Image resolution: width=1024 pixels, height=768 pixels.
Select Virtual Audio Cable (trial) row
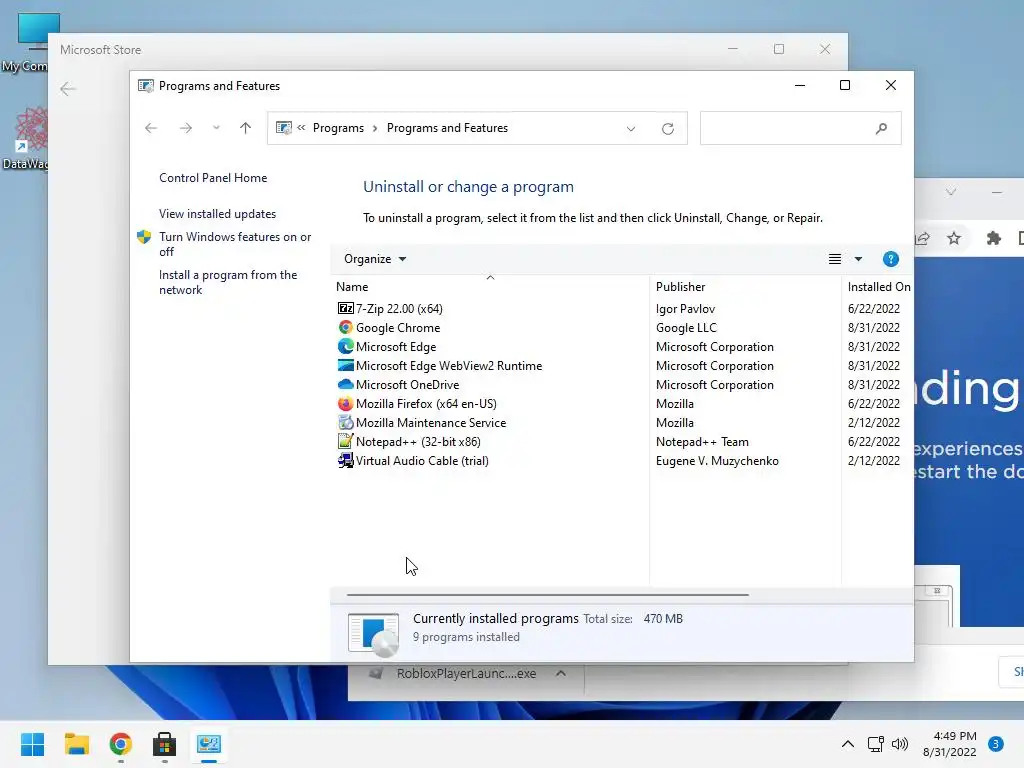(620, 460)
